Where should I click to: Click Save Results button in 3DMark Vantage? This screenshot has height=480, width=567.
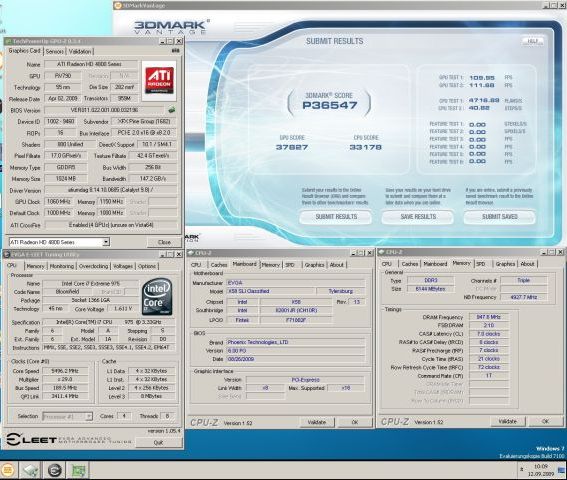point(418,217)
